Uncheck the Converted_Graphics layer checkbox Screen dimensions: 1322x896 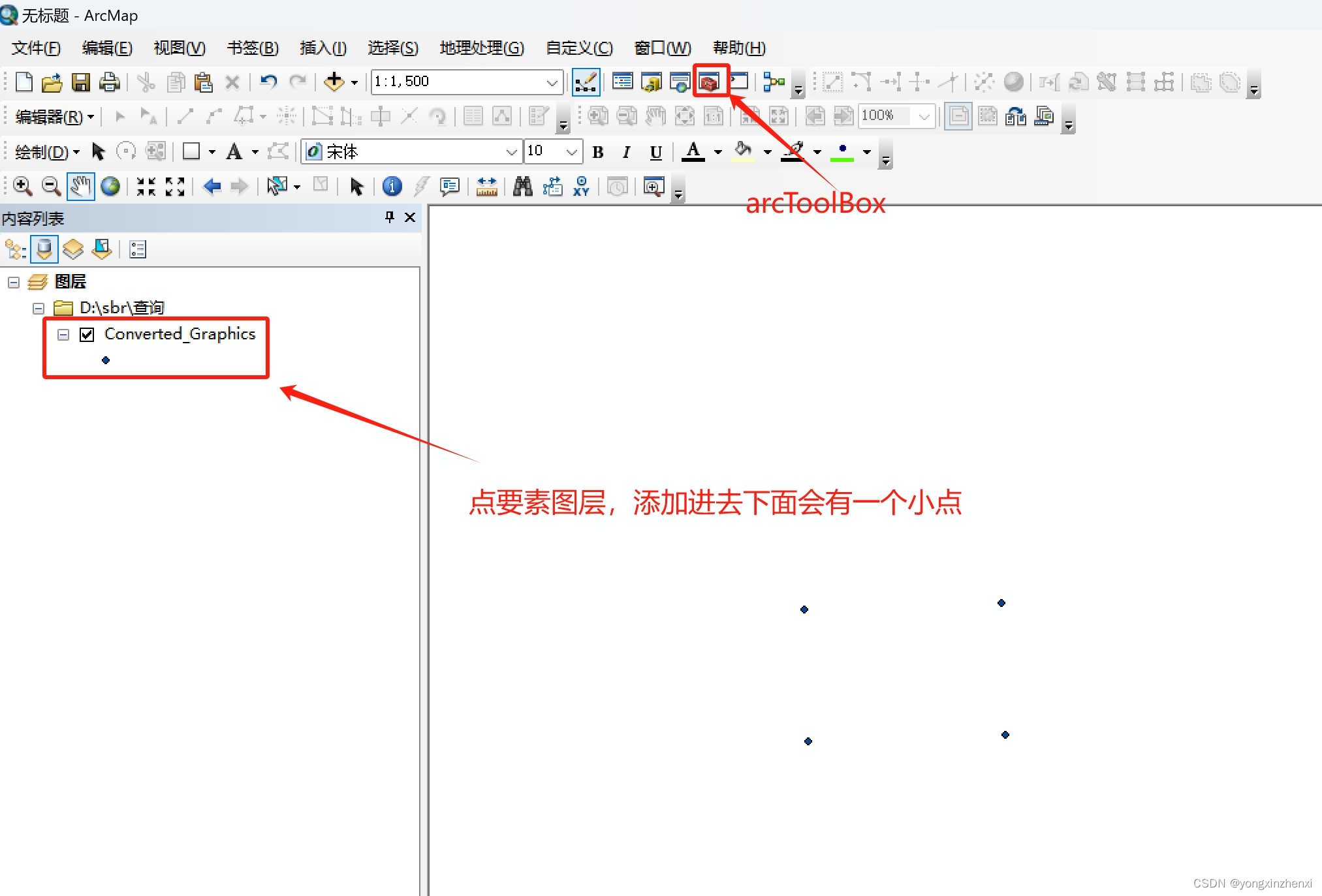[87, 334]
